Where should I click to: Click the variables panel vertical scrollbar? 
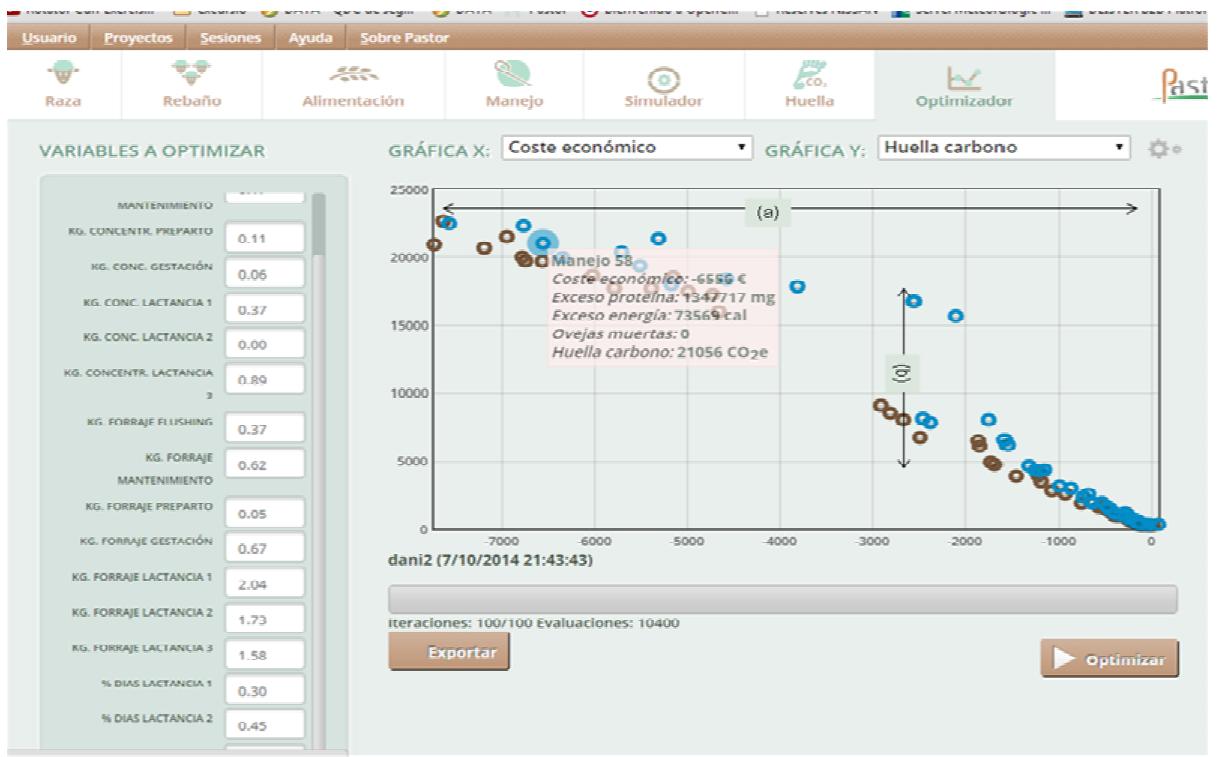tap(319, 223)
